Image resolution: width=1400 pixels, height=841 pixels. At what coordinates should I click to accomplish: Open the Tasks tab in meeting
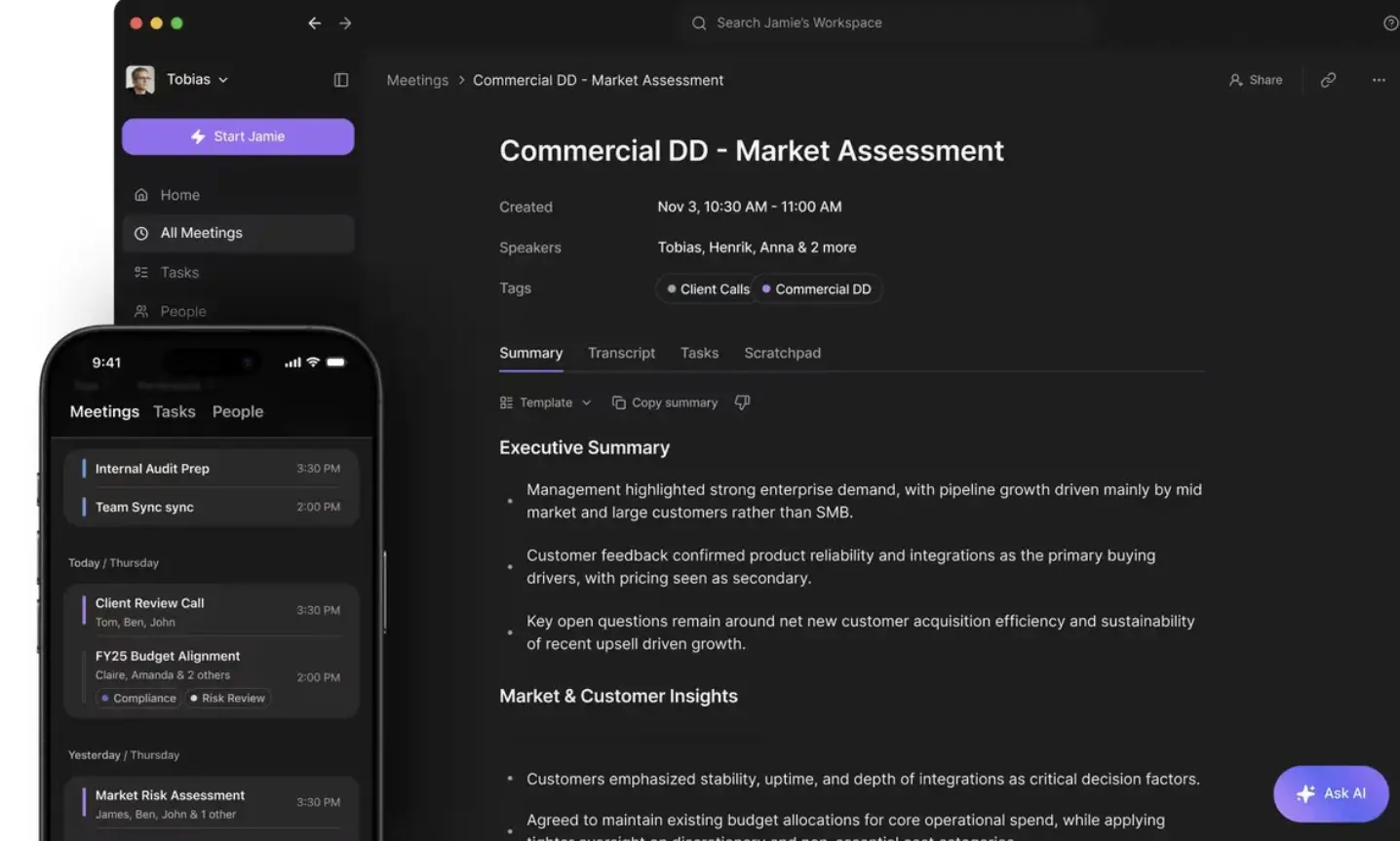click(699, 353)
